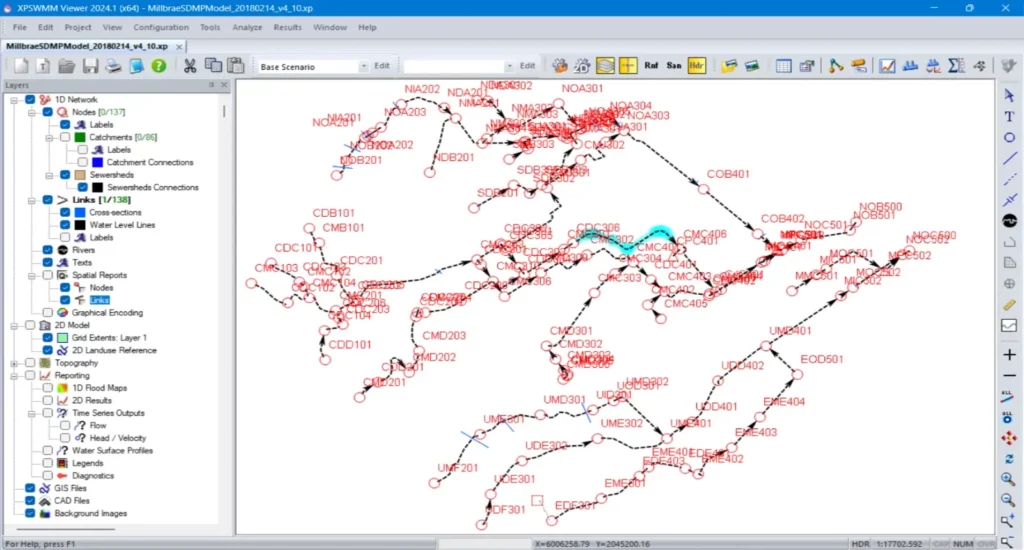Click the table view toolbar icon

point(784,65)
